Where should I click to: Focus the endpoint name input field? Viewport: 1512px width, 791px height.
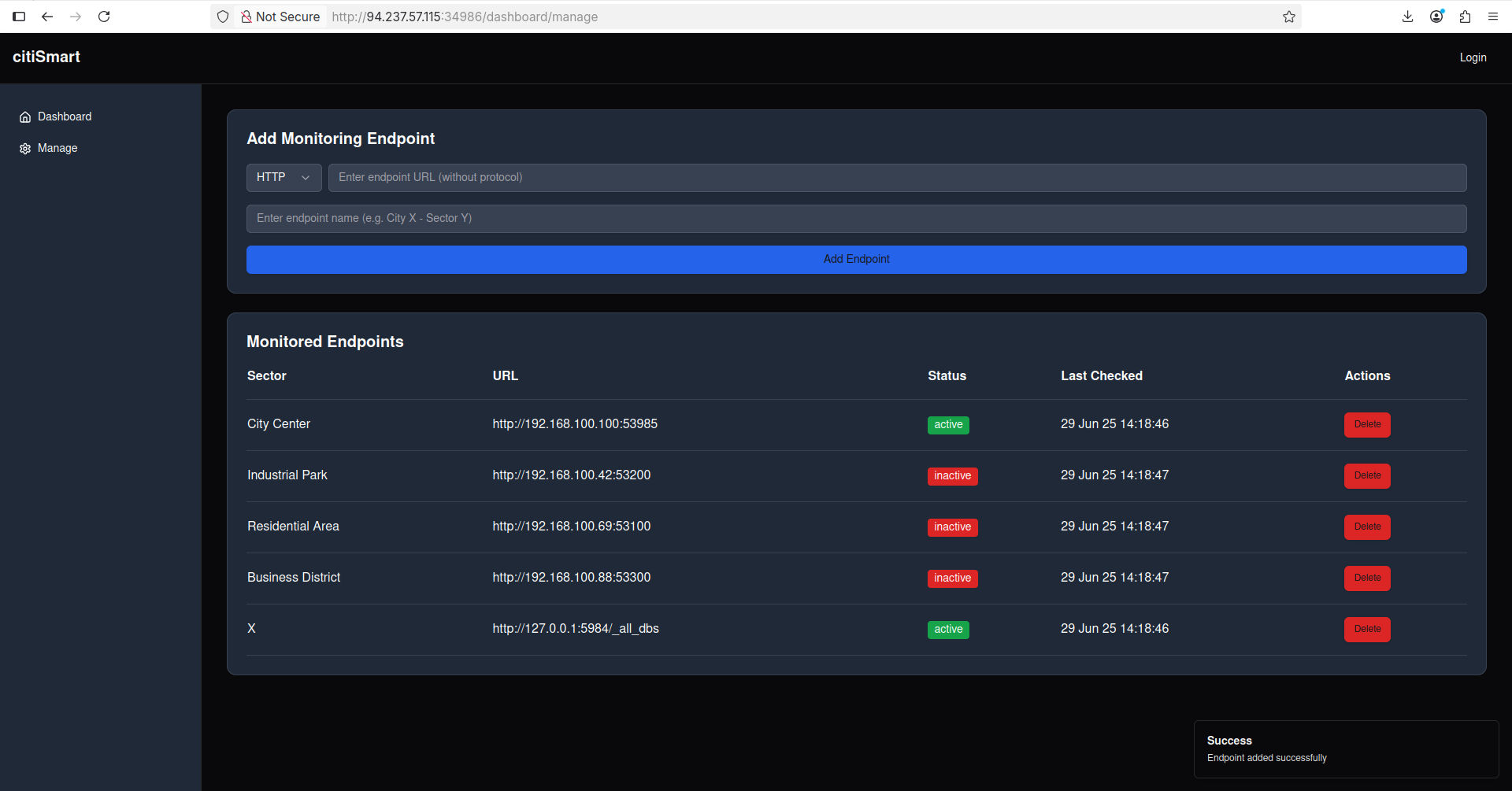tap(857, 219)
